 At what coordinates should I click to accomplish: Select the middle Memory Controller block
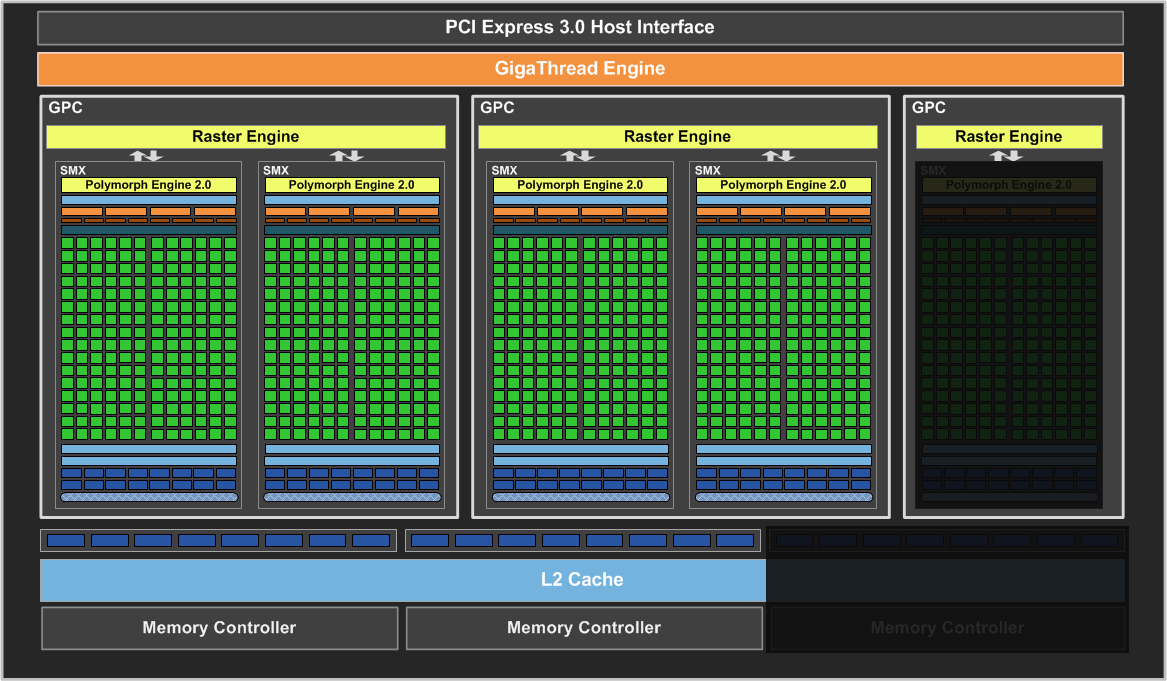(584, 628)
